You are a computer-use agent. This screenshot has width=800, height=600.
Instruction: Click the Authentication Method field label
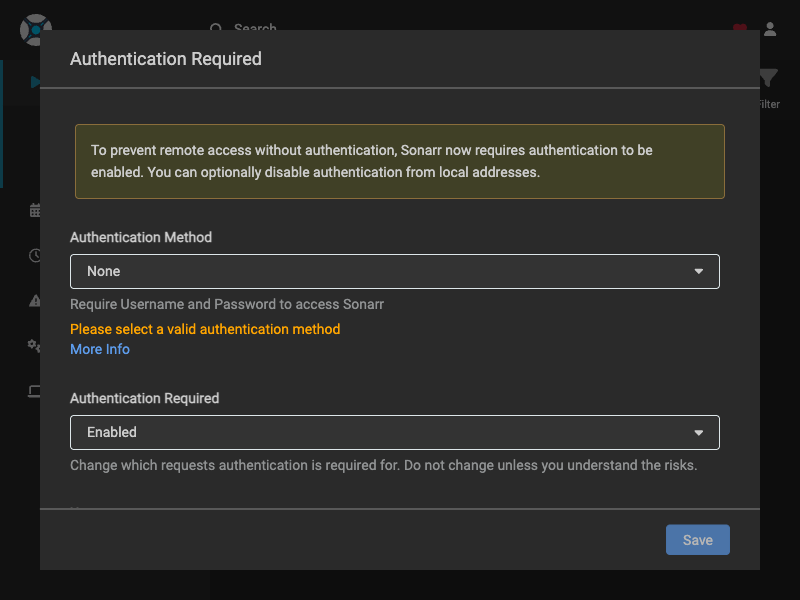141,237
